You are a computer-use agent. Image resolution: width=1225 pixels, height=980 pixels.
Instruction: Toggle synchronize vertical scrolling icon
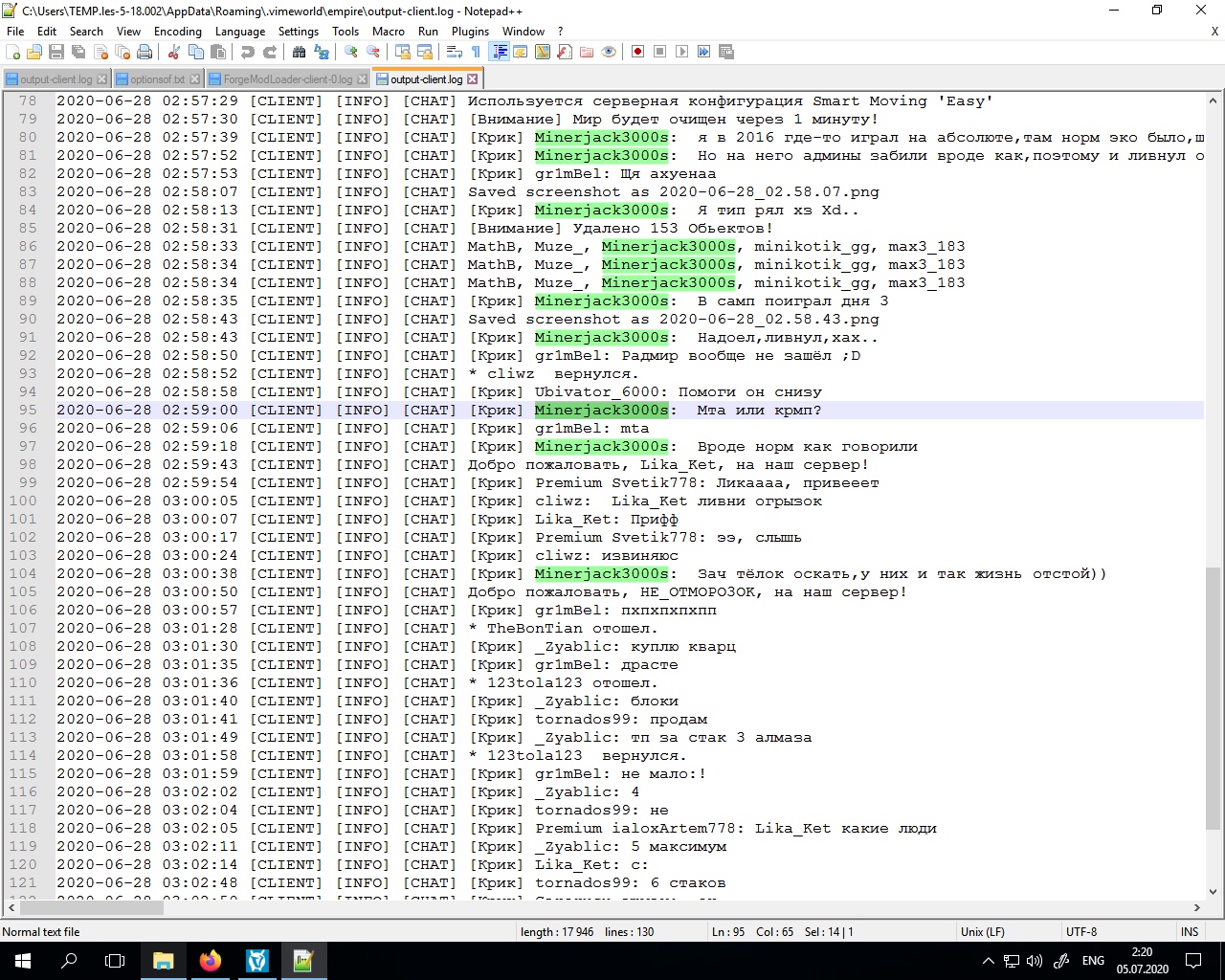(403, 52)
